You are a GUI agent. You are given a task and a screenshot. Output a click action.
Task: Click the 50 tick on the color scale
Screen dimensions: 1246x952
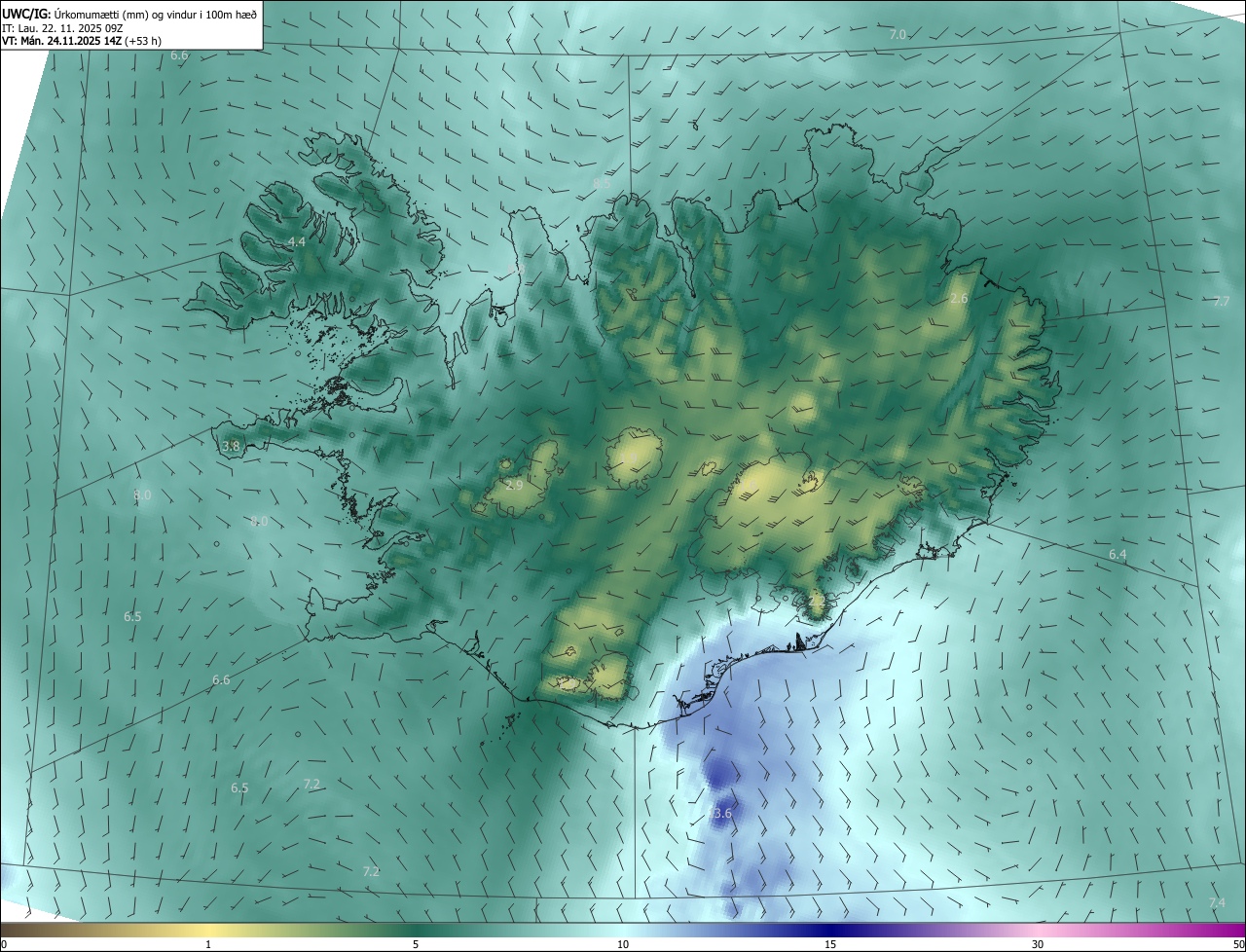[1237, 945]
